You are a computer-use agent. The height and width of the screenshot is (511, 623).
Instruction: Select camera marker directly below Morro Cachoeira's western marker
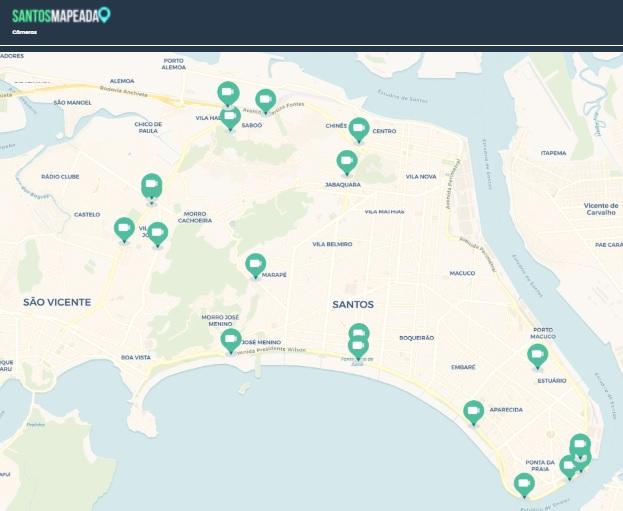click(157, 234)
